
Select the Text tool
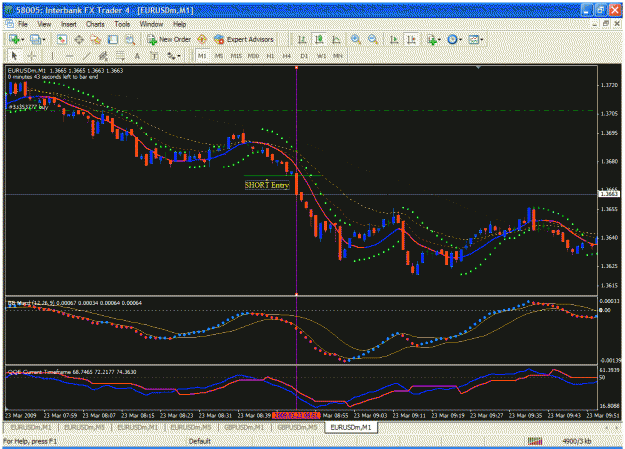[x=137, y=56]
